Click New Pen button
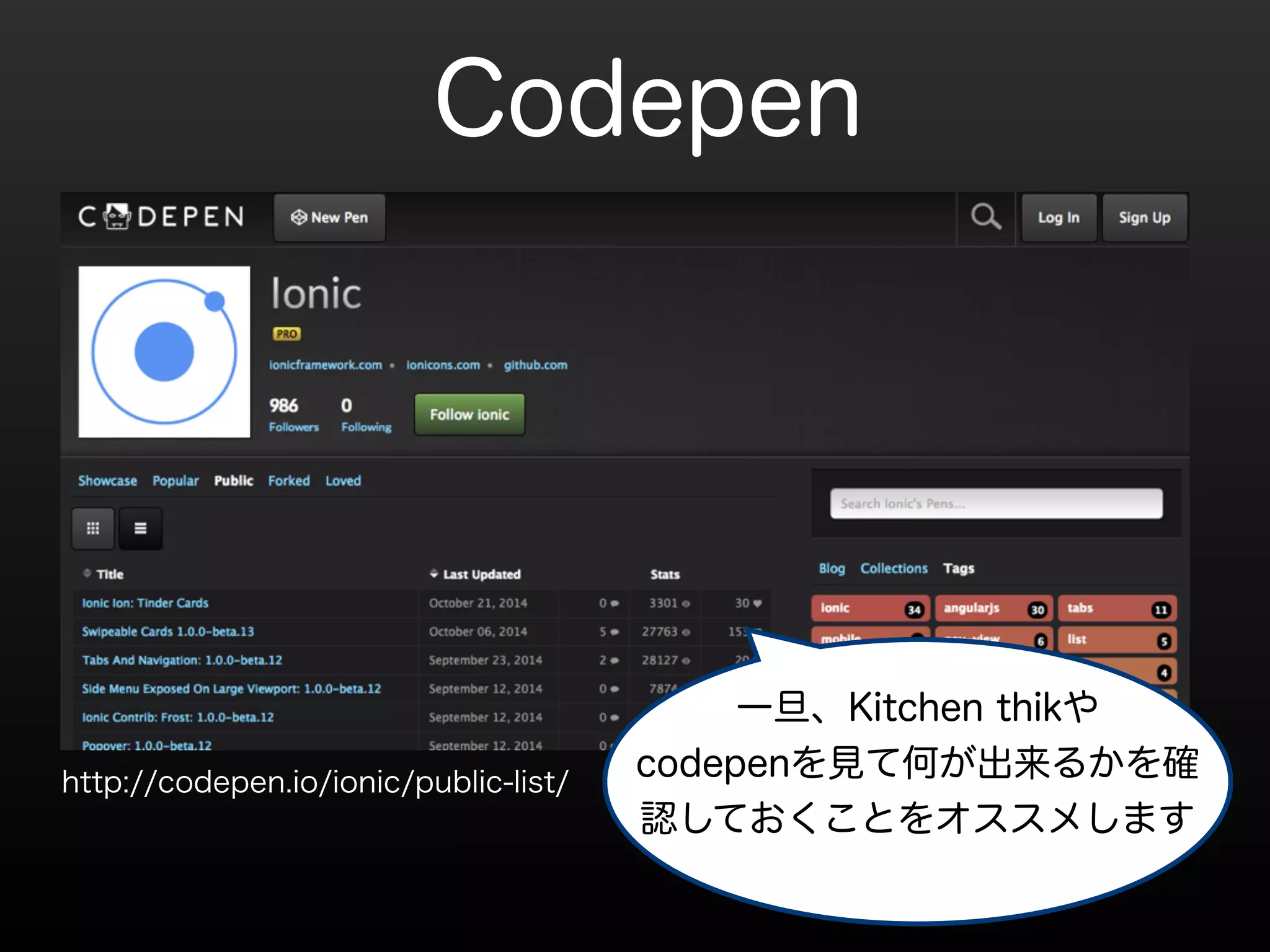Screen dimensions: 1270x952 pos(330,218)
